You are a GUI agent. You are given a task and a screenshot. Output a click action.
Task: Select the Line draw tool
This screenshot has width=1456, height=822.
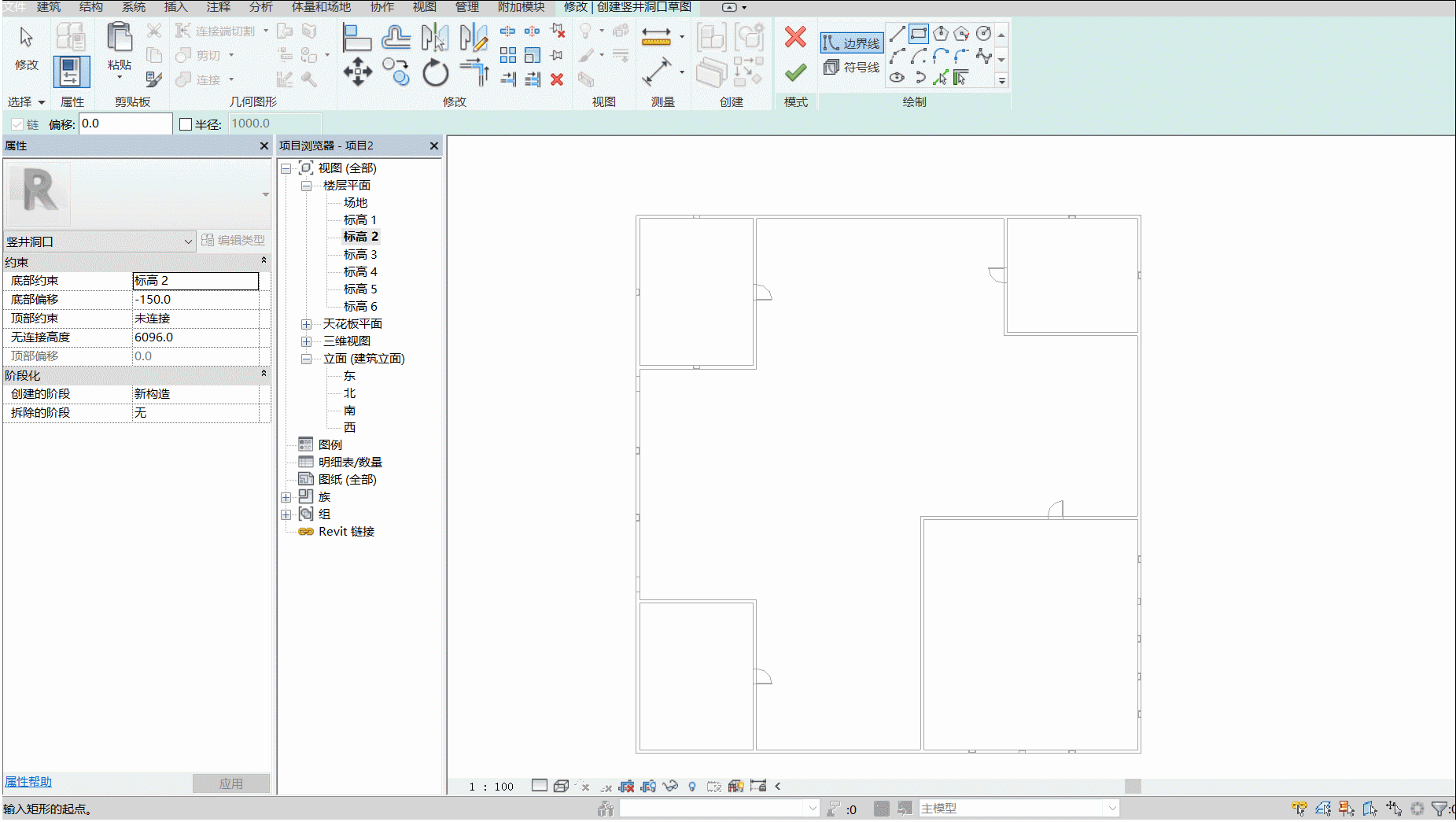(897, 34)
